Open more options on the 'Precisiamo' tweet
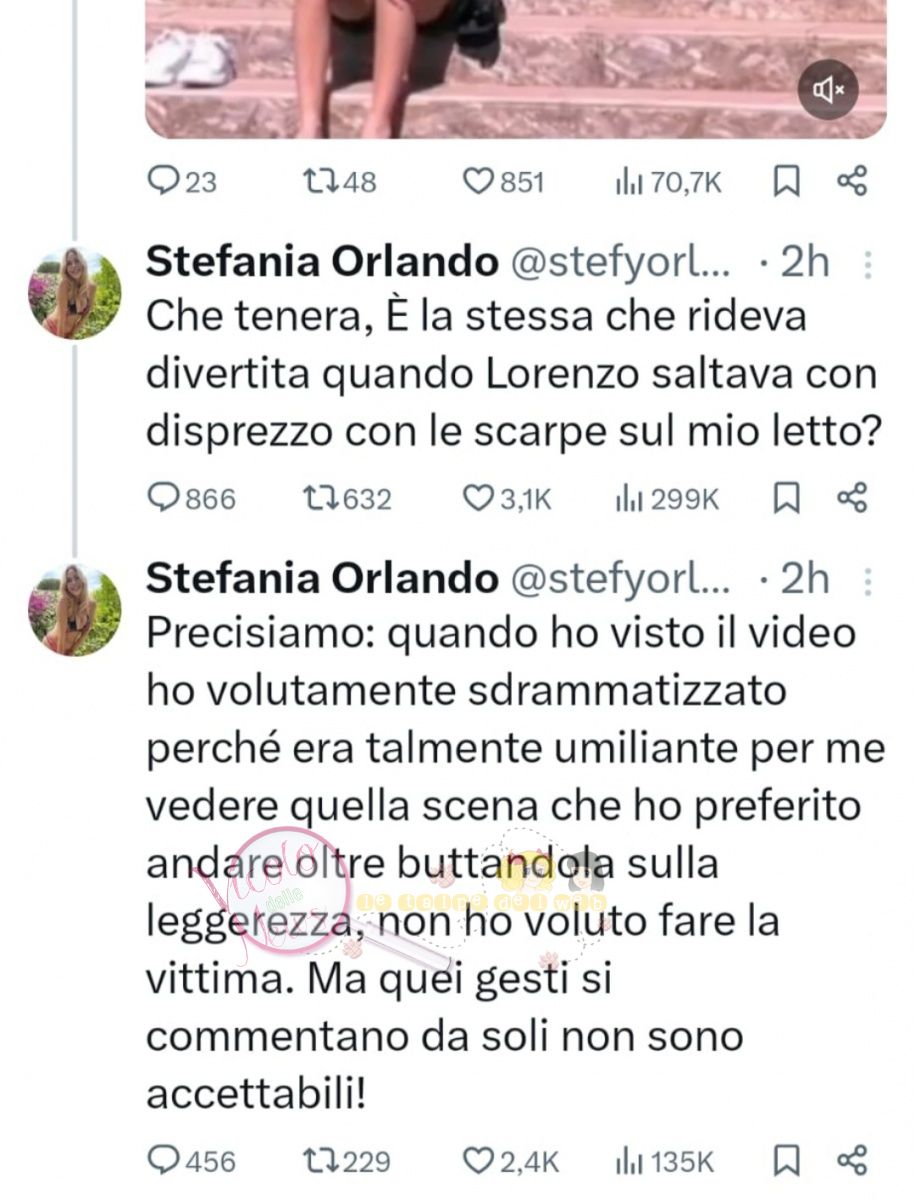The height and width of the screenshot is (1200, 915). click(x=868, y=580)
